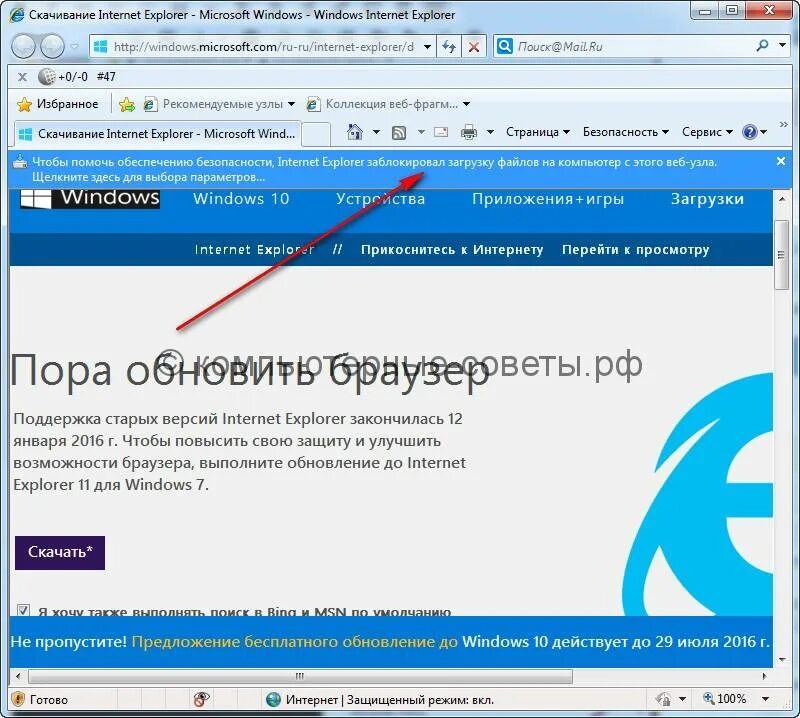Click Прикоснитесь к Интернету link

452,250
